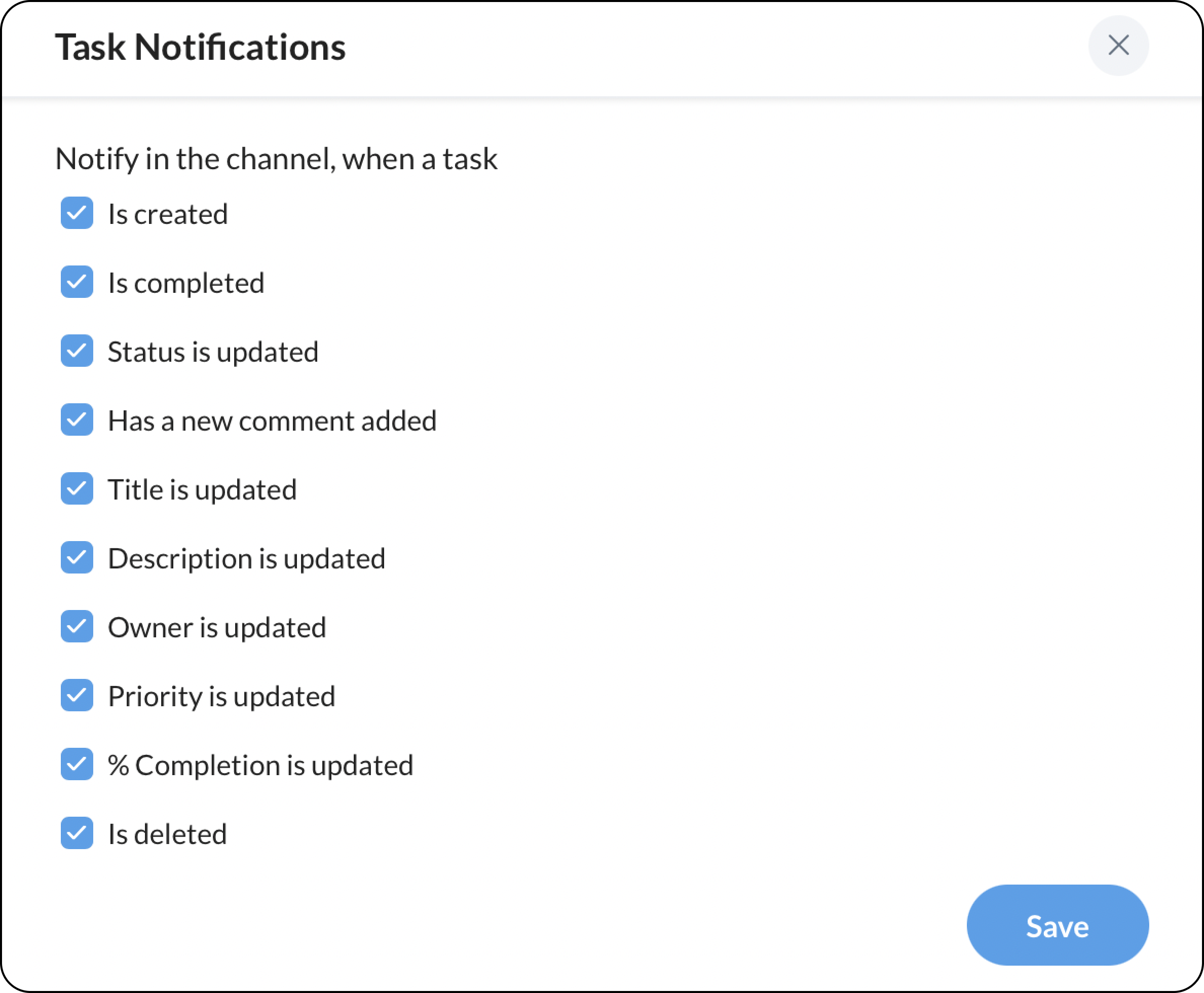Disable '% Completion is updated' checkbox

pyautogui.click(x=77, y=765)
